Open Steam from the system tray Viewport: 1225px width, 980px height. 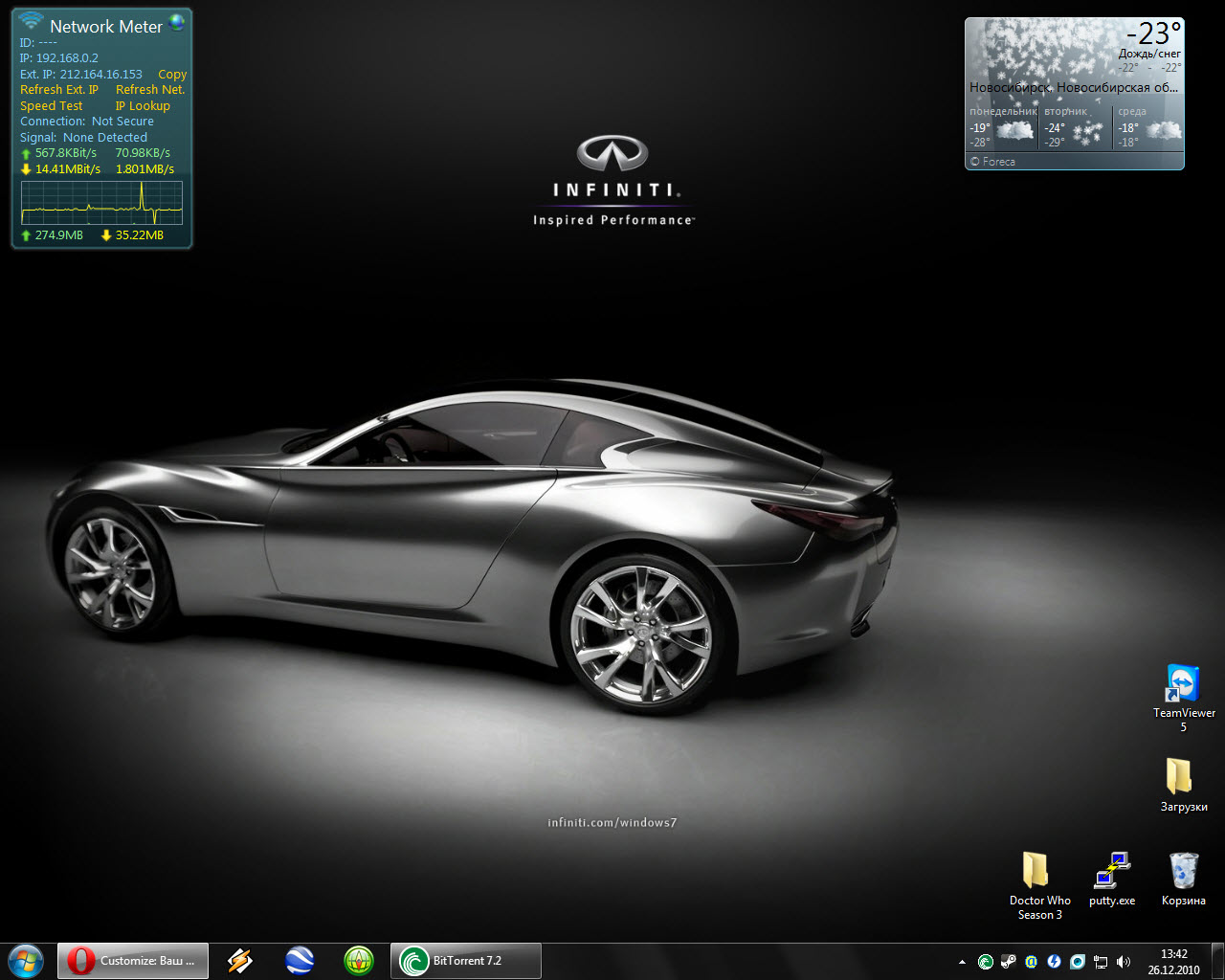pyautogui.click(x=1009, y=962)
